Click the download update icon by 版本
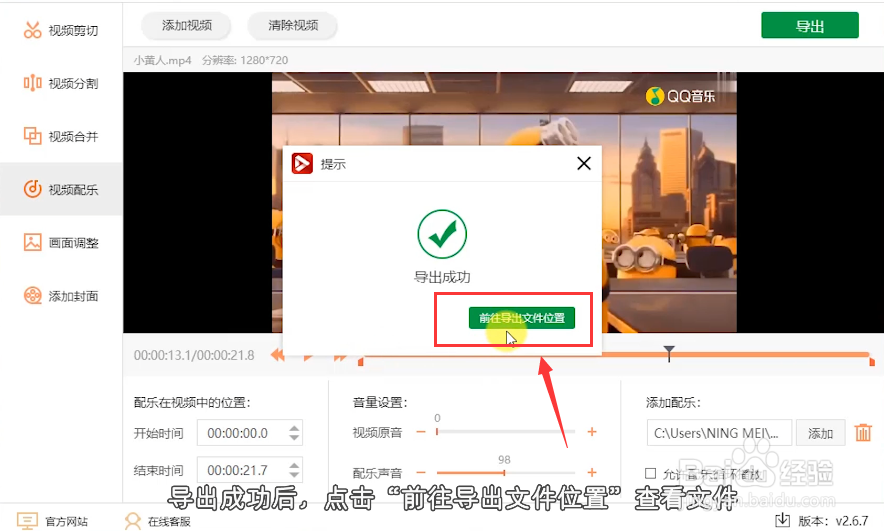The image size is (884, 531). click(x=783, y=520)
